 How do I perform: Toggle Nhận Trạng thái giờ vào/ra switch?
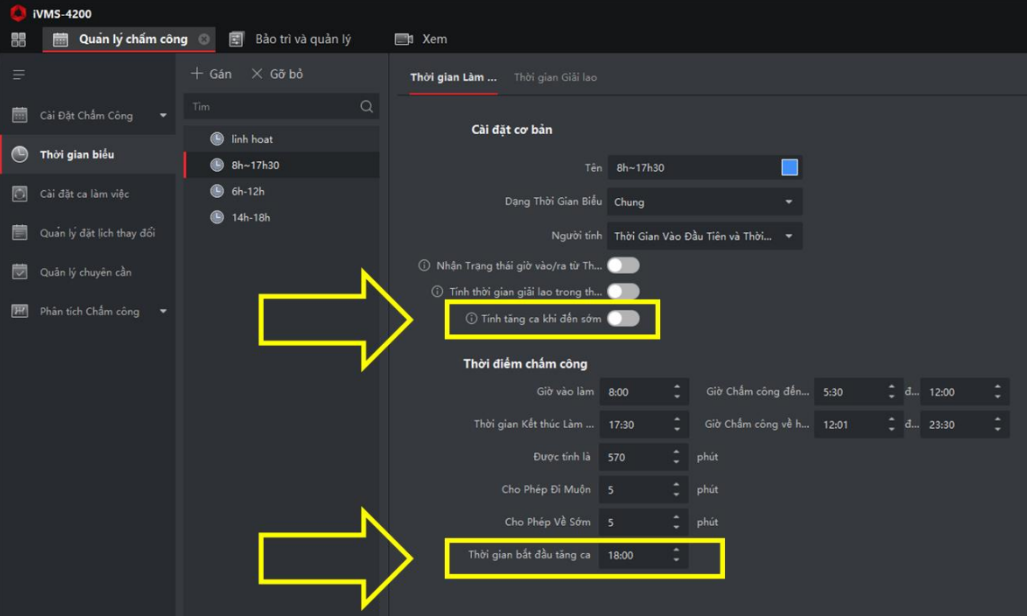[623, 266]
